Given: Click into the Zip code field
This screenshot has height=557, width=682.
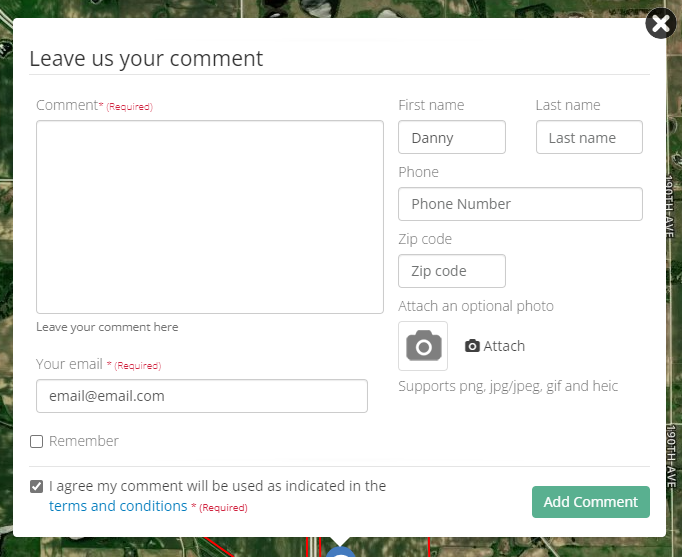Looking at the screenshot, I should click(452, 271).
